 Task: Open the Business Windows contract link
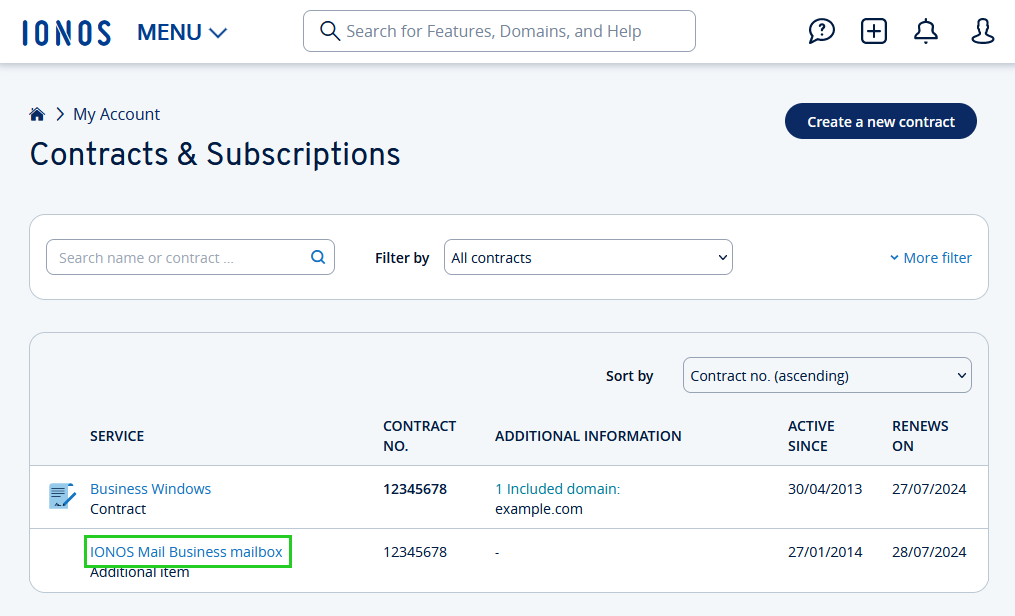click(x=150, y=489)
